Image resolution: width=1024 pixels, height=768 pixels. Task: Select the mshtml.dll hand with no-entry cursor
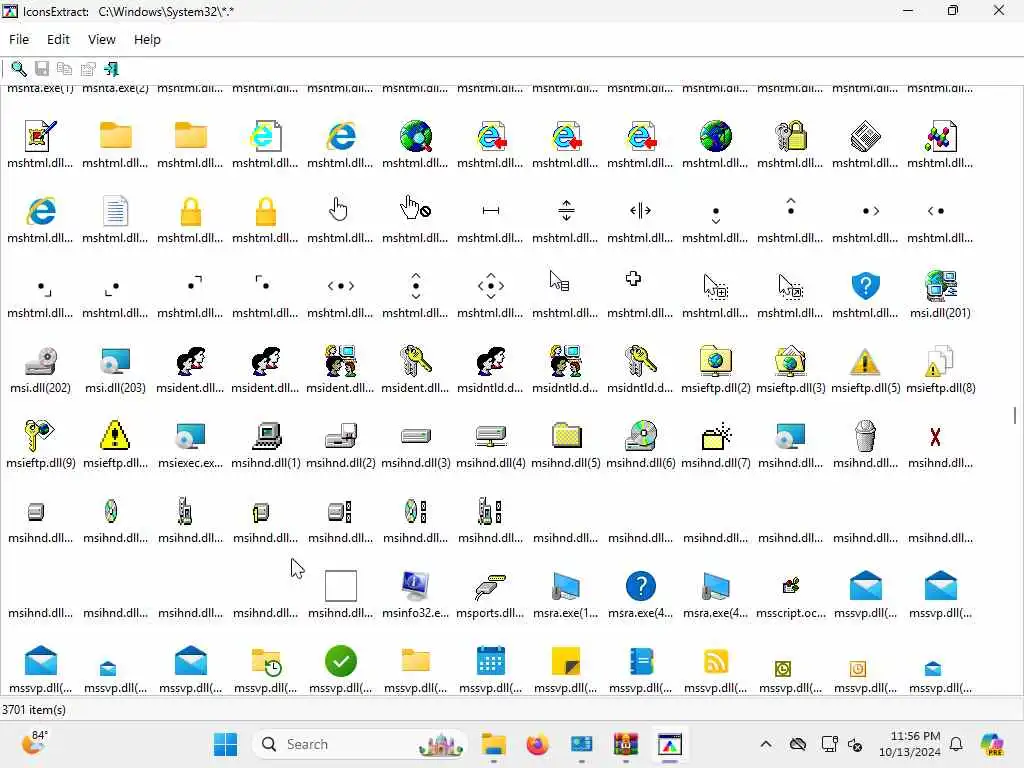[x=415, y=209]
